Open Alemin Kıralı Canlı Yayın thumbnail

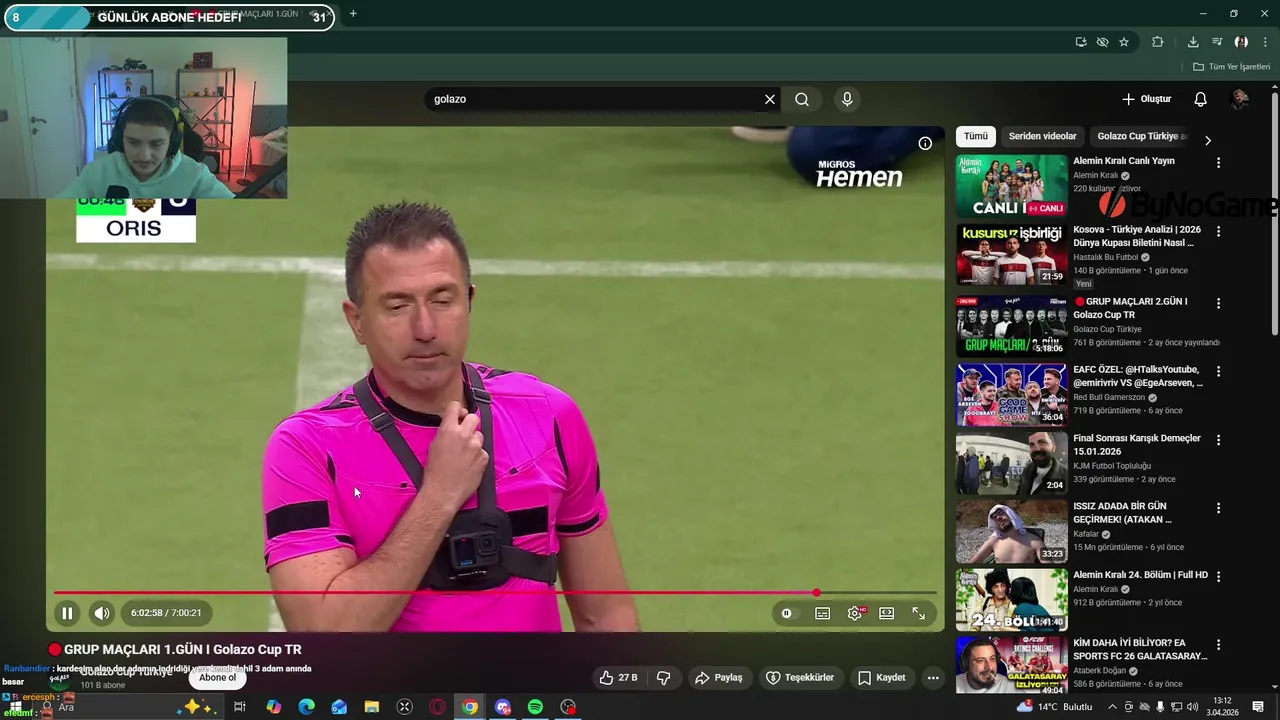(1011, 185)
